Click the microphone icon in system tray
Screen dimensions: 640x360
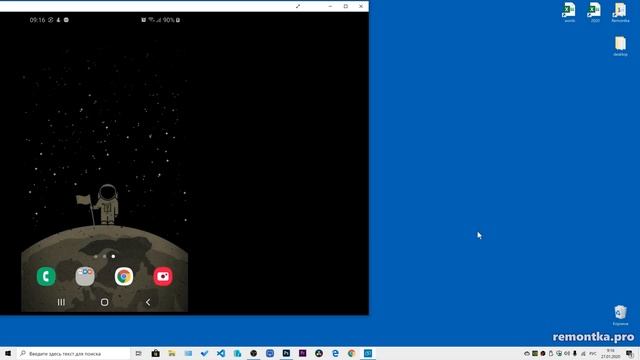pos(575,353)
